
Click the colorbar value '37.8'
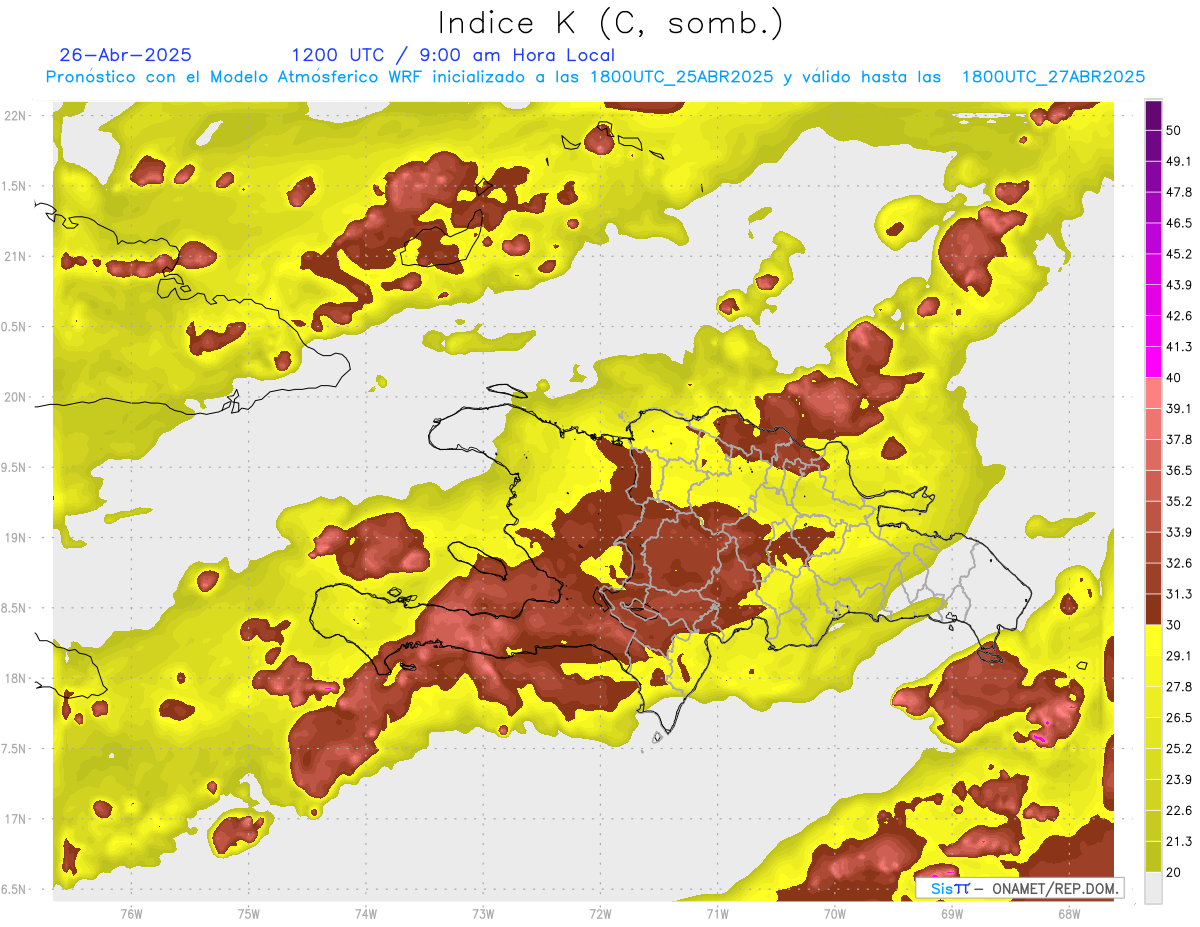(x=1178, y=440)
